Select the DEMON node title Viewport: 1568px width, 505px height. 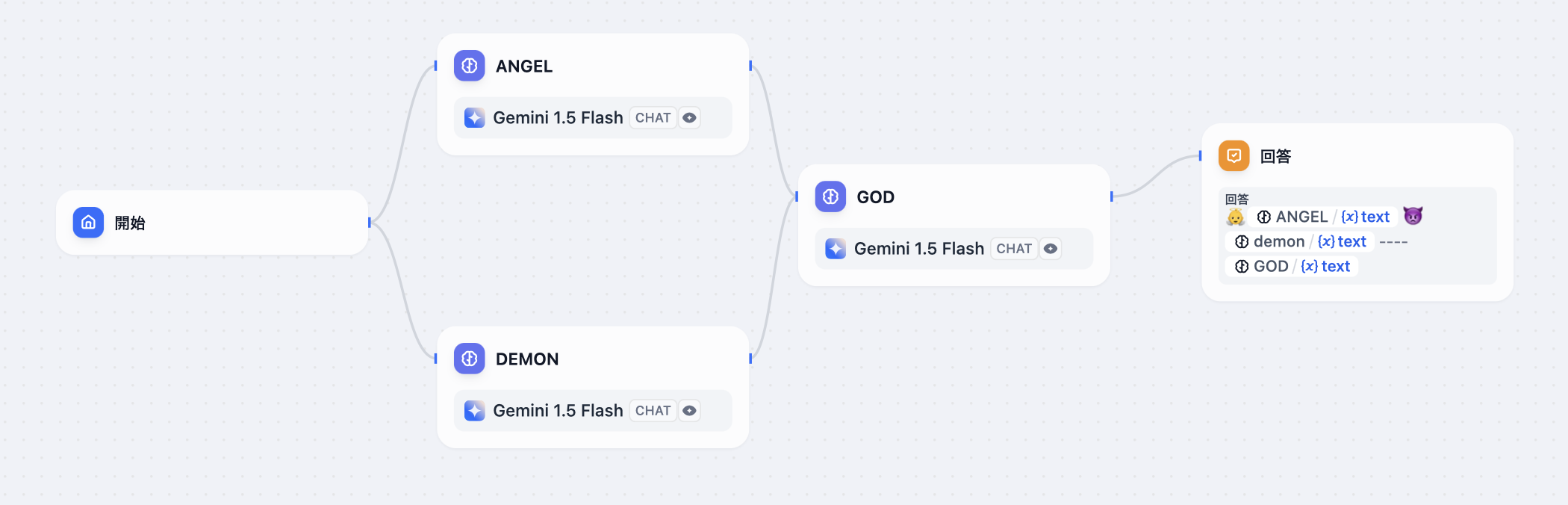coord(527,359)
